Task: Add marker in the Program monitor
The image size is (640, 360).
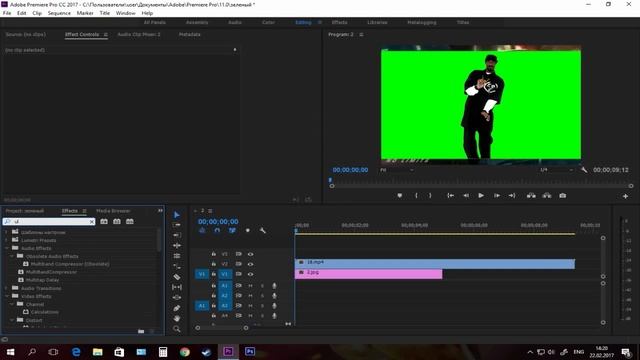Action: (x=400, y=196)
